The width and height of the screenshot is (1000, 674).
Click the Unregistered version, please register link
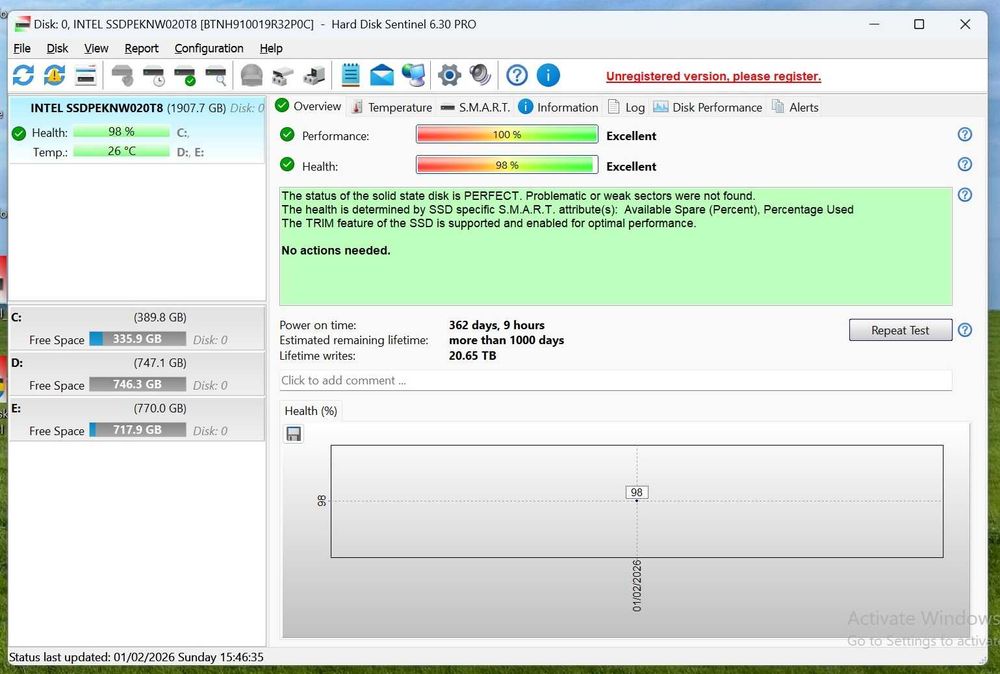pyautogui.click(x=714, y=77)
